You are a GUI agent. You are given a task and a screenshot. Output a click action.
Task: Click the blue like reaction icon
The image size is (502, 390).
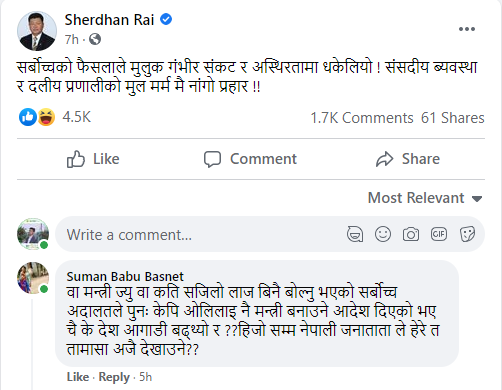click(x=28, y=117)
